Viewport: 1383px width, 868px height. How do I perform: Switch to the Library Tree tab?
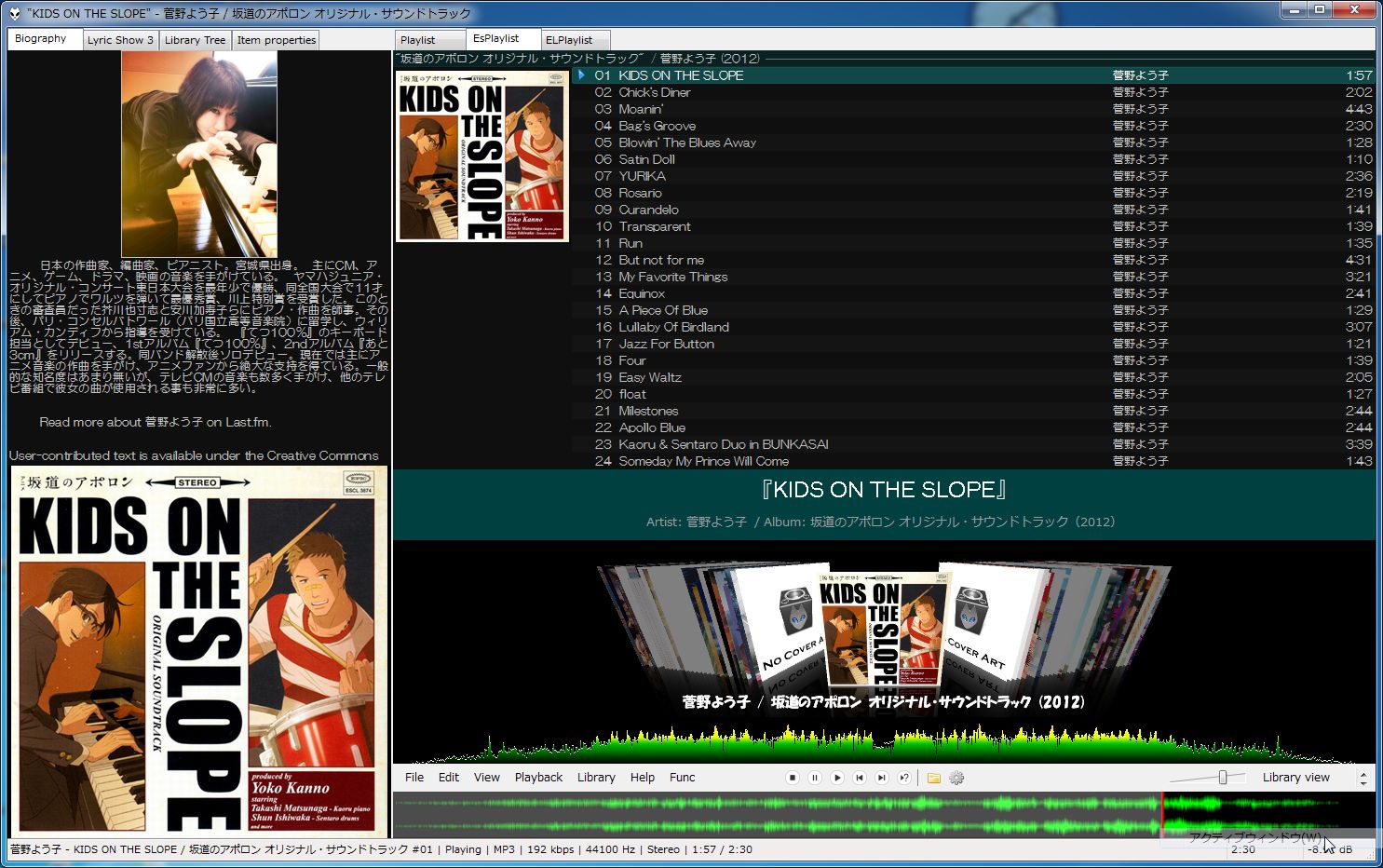coord(195,40)
